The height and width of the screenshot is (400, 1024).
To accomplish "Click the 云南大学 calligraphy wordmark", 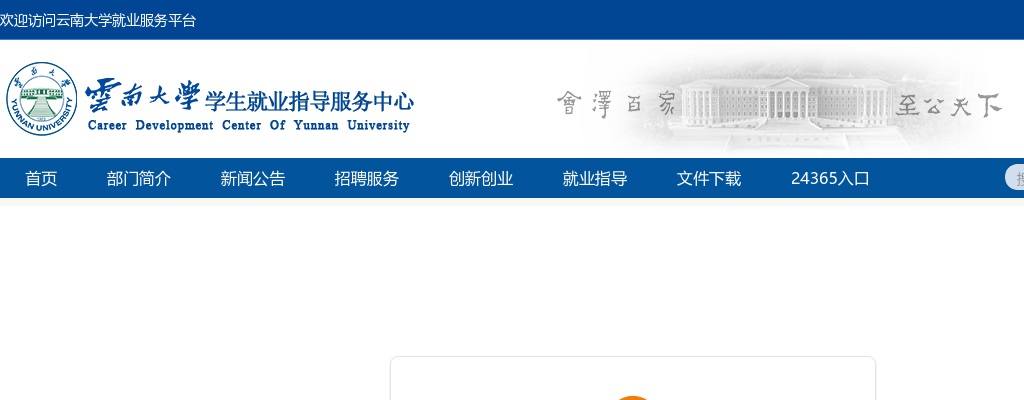I will pos(143,97).
